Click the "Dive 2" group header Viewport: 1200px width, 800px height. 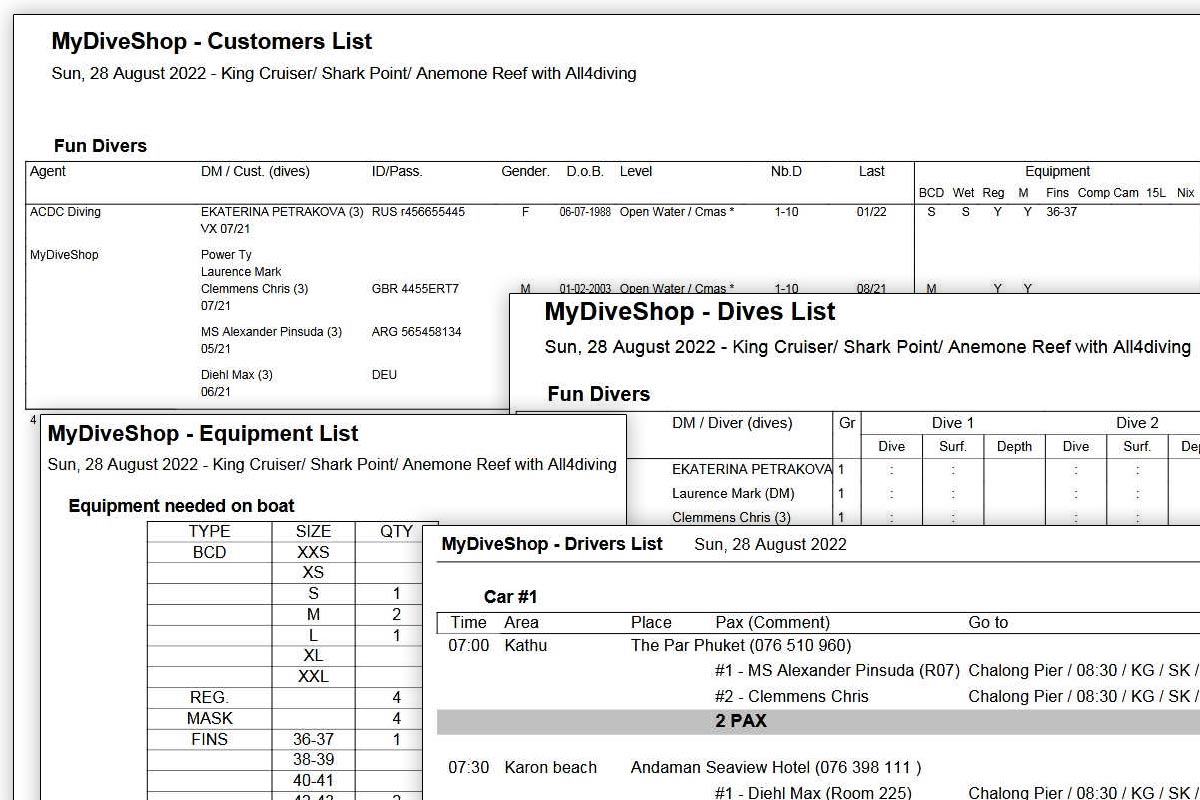[1137, 423]
